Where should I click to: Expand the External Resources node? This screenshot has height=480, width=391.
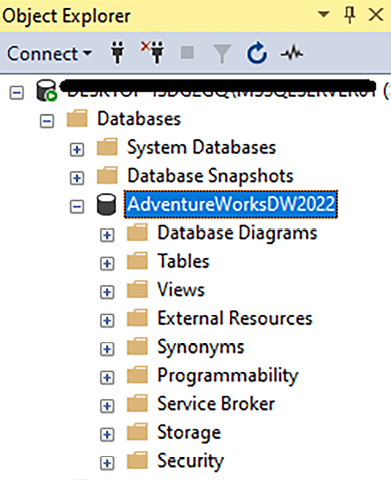(x=107, y=321)
